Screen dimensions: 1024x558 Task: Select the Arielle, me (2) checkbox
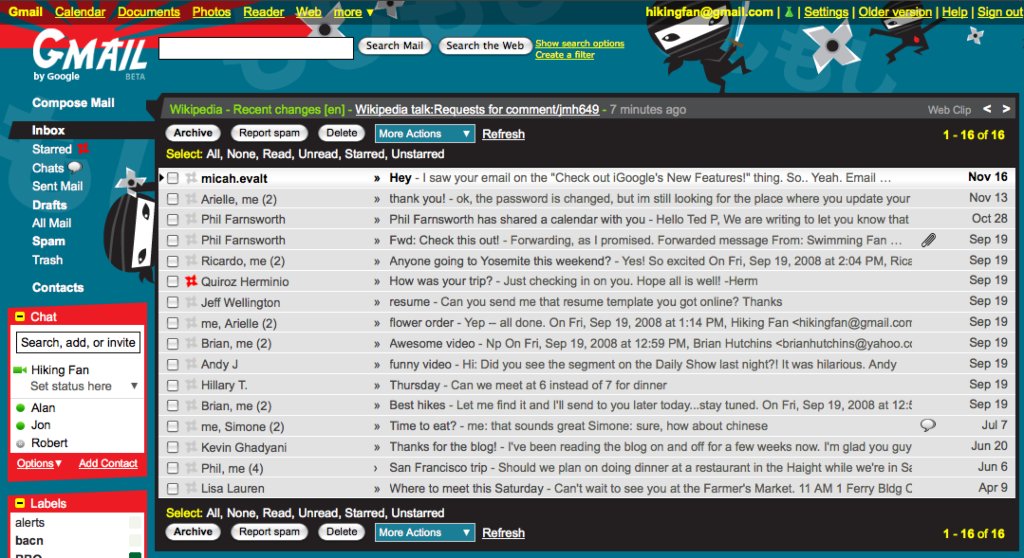(x=173, y=199)
